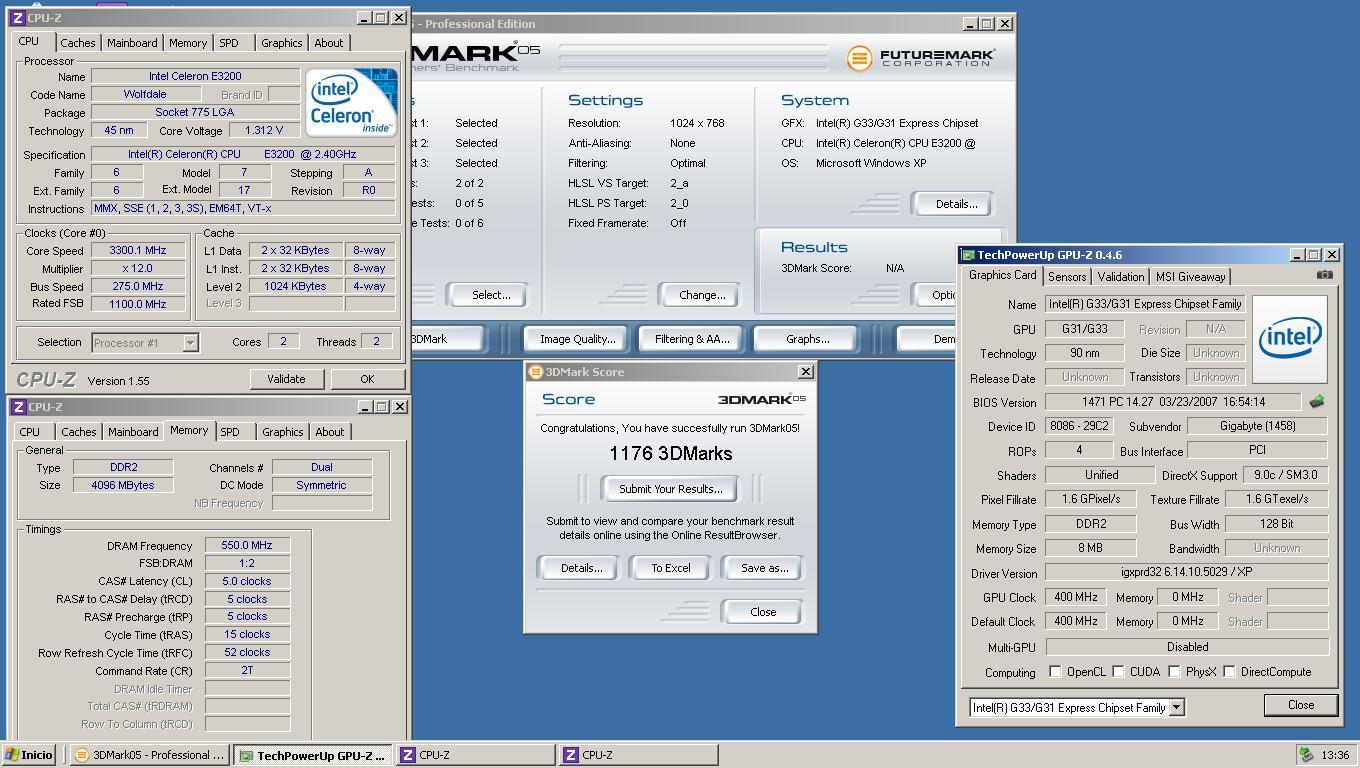Image resolution: width=1360 pixels, height=768 pixels.
Task: Click the 1176 3DMarks score text
Action: [x=670, y=454]
